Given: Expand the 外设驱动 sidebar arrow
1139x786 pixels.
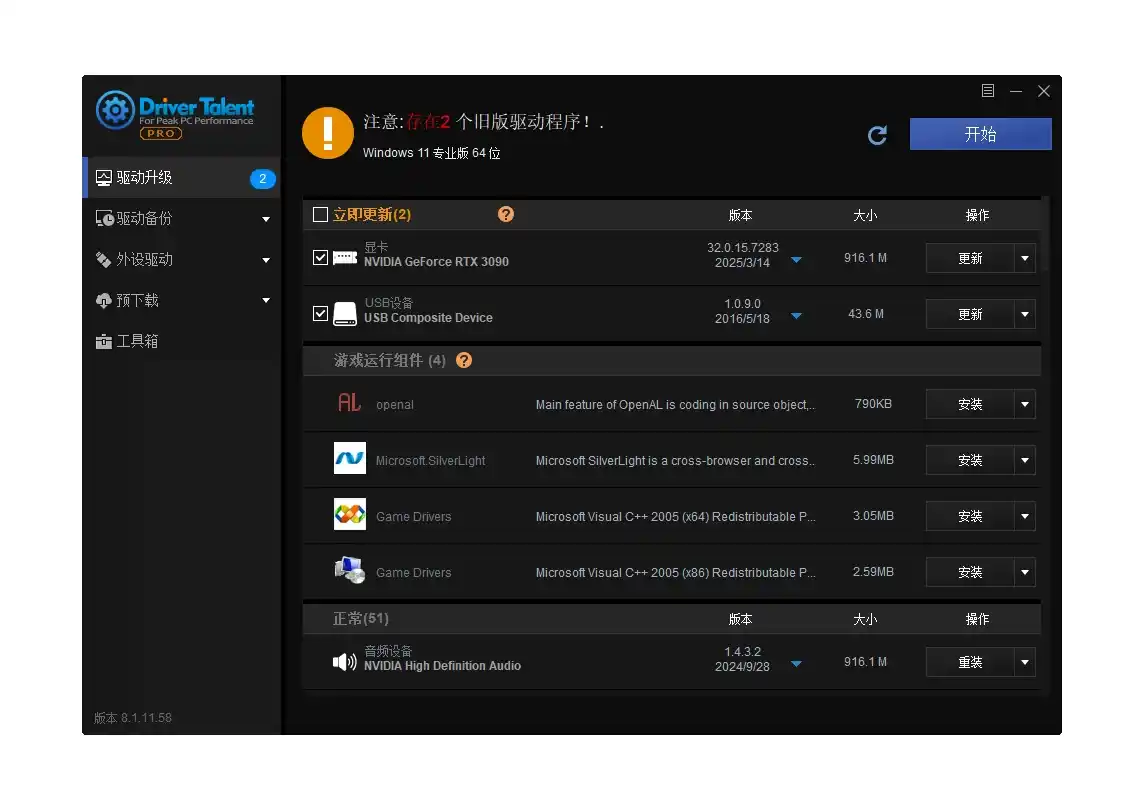Looking at the screenshot, I should (266, 260).
